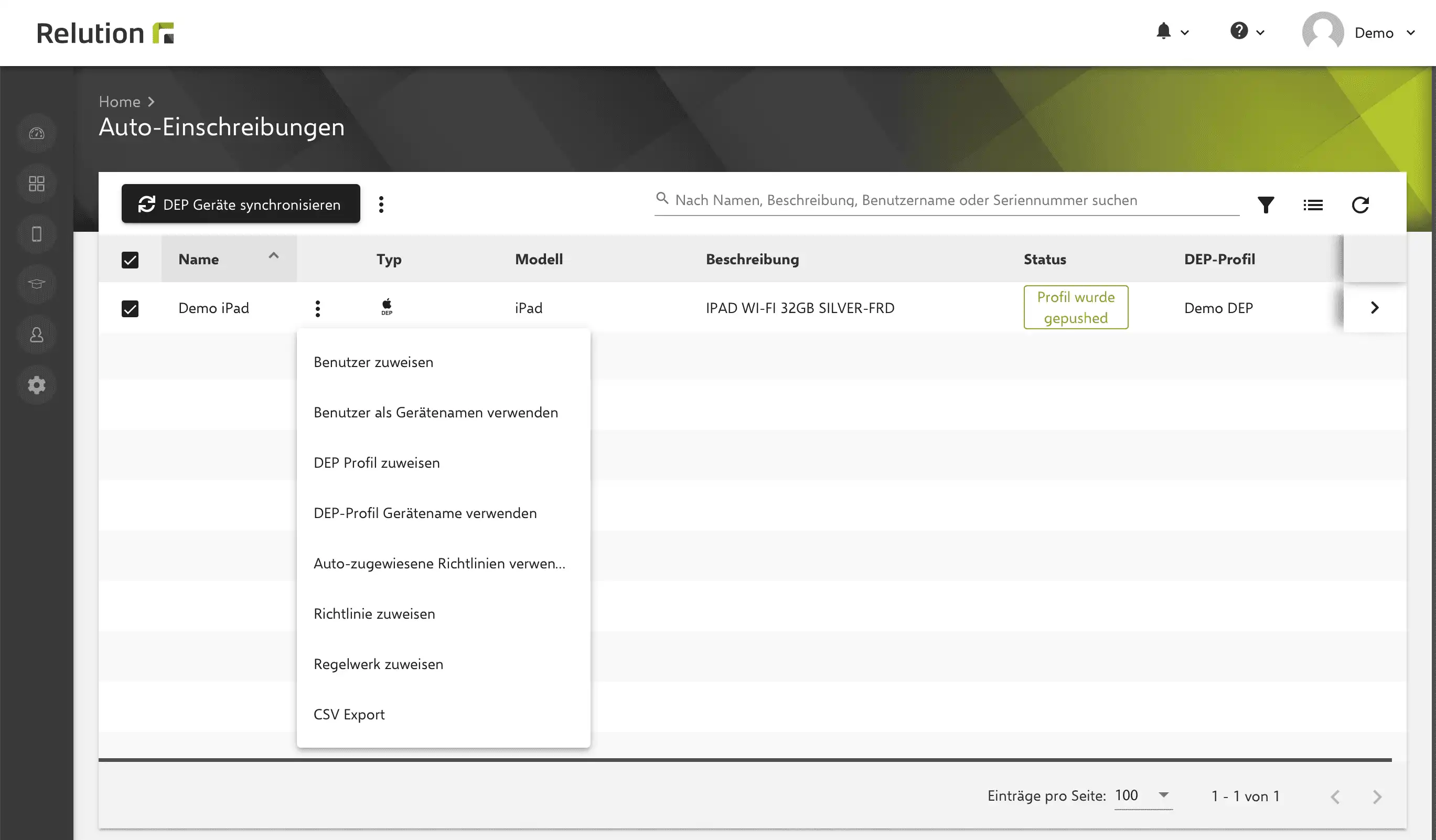This screenshot has width=1436, height=840.
Task: Open the apps grid icon in sidebar
Action: click(x=37, y=184)
